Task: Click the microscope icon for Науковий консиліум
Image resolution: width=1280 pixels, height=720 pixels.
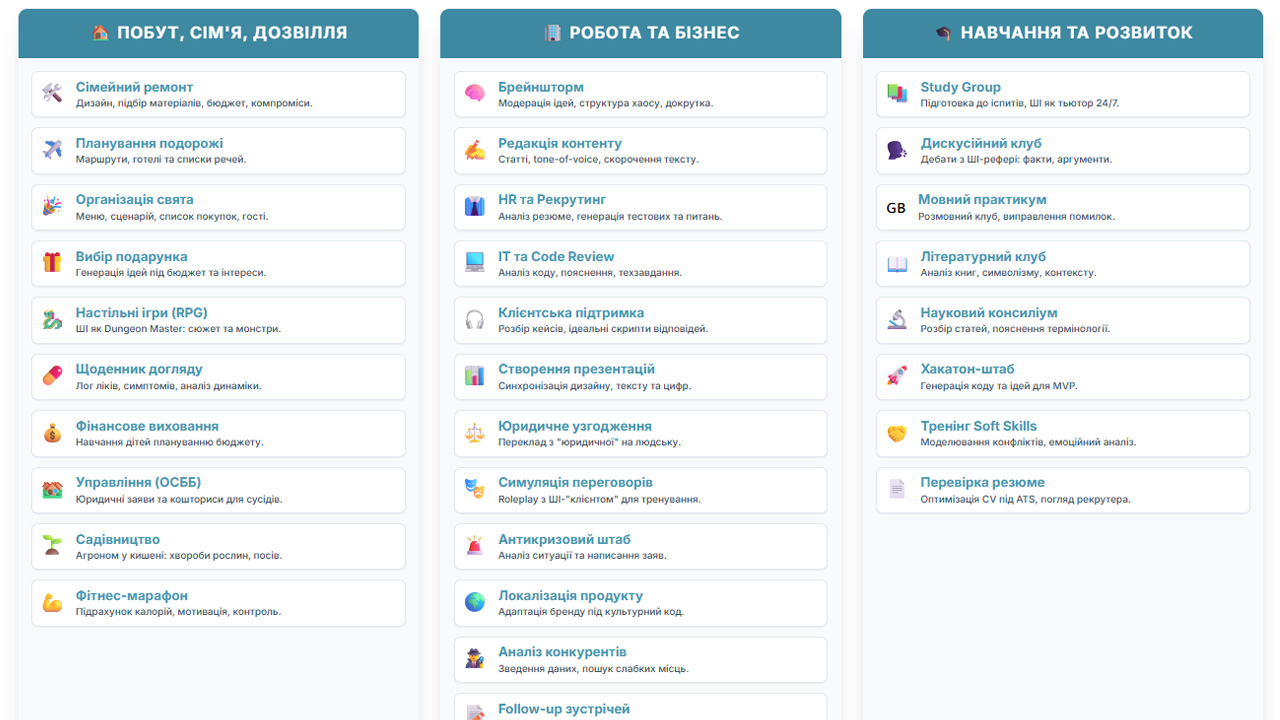Action: tap(897, 320)
